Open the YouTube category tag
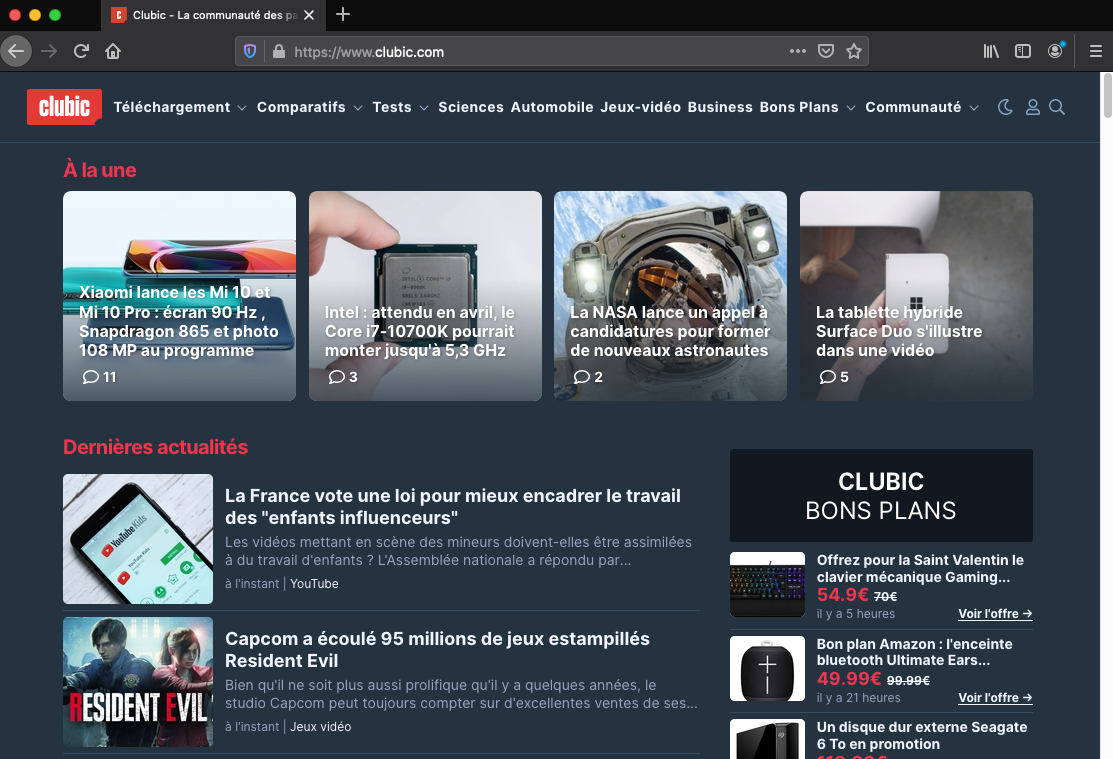Viewport: 1113px width, 759px height. (x=314, y=584)
